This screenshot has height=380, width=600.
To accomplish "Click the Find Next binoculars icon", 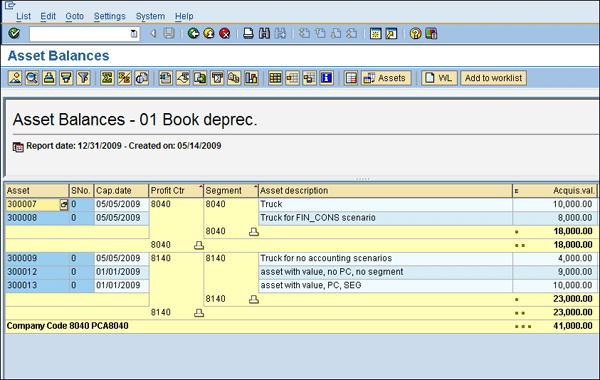I will (280, 34).
